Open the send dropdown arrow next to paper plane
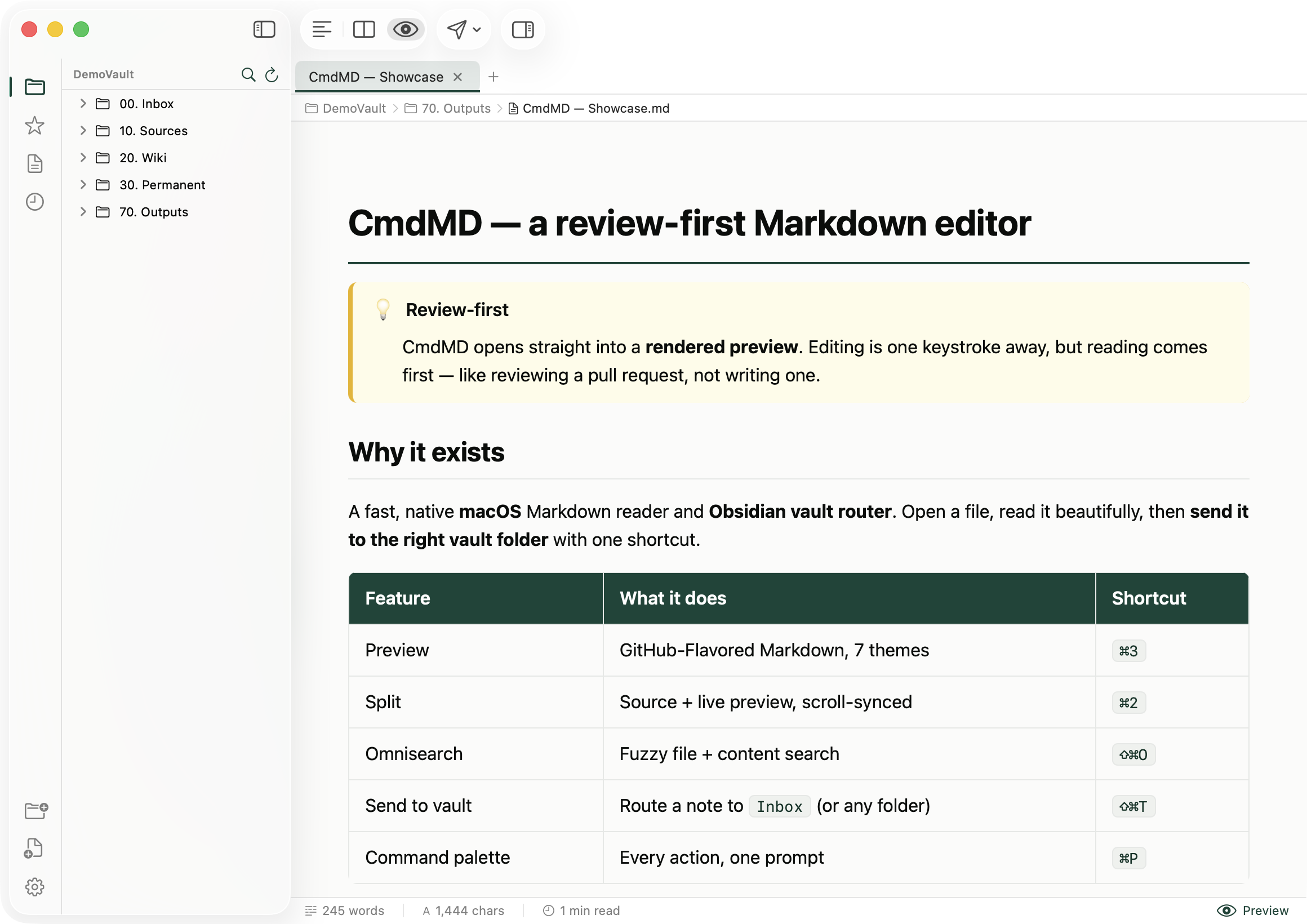Image resolution: width=1307 pixels, height=924 pixels. coord(477,30)
